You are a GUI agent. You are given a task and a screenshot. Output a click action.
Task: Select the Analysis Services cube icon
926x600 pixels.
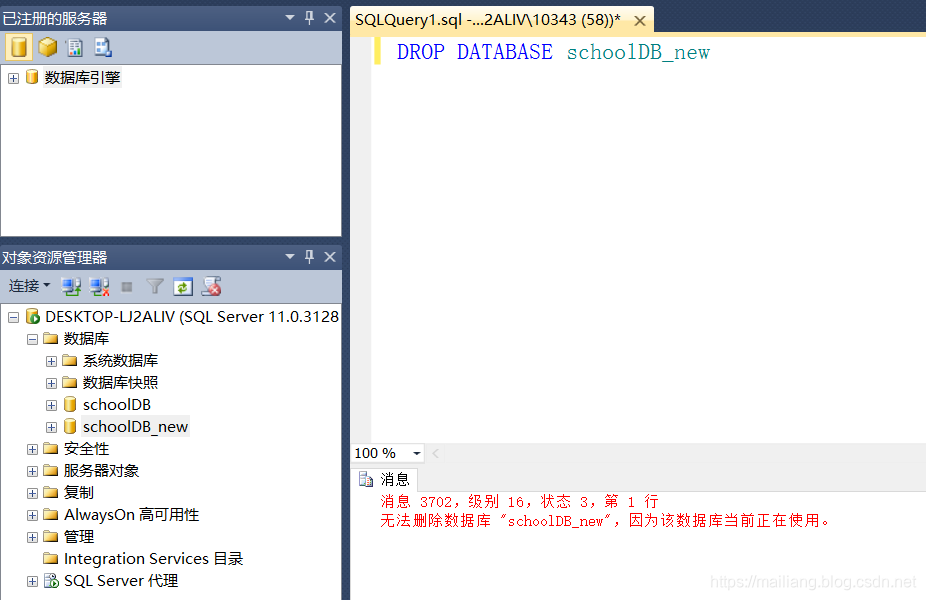[48, 47]
